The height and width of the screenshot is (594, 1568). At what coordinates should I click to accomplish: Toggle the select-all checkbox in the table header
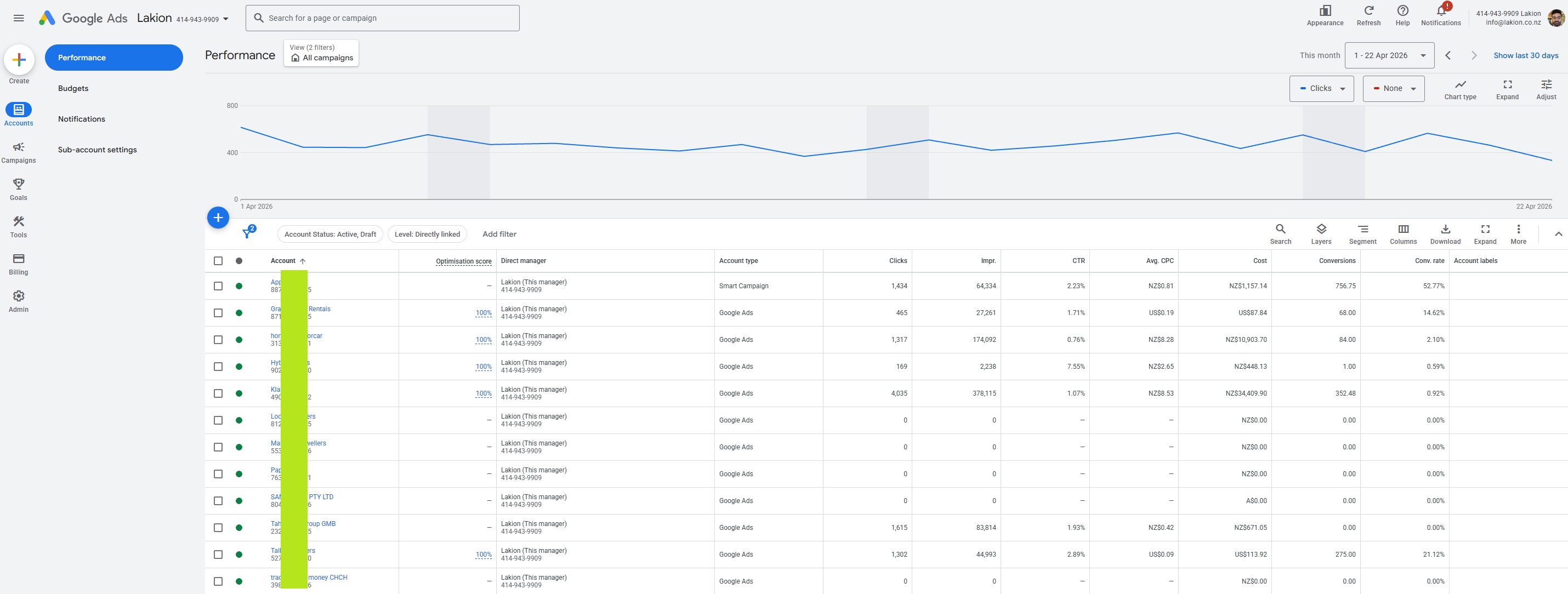219,260
